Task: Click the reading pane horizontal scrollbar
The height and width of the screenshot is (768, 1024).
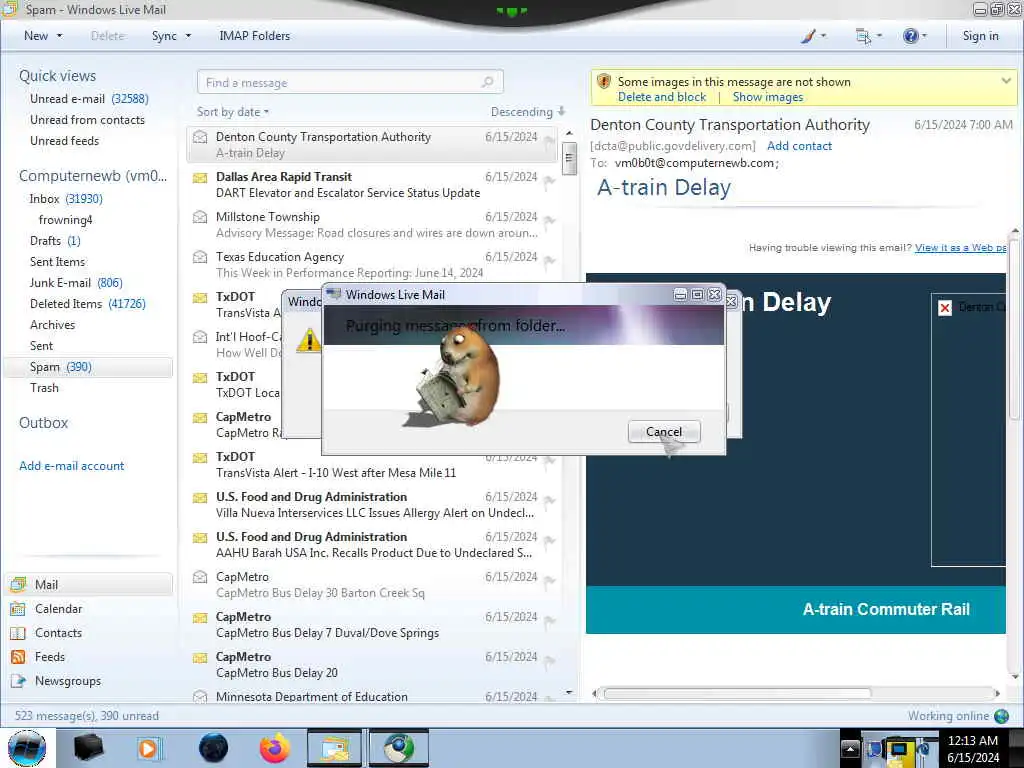Action: point(737,693)
